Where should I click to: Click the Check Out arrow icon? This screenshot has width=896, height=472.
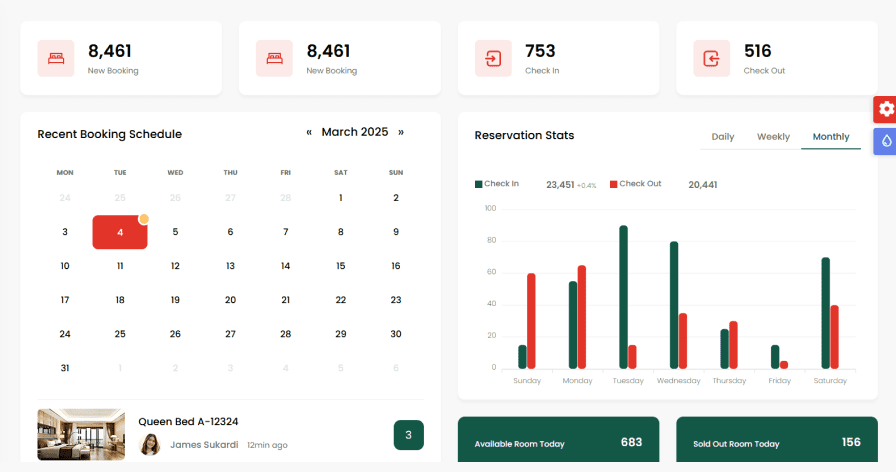(711, 58)
